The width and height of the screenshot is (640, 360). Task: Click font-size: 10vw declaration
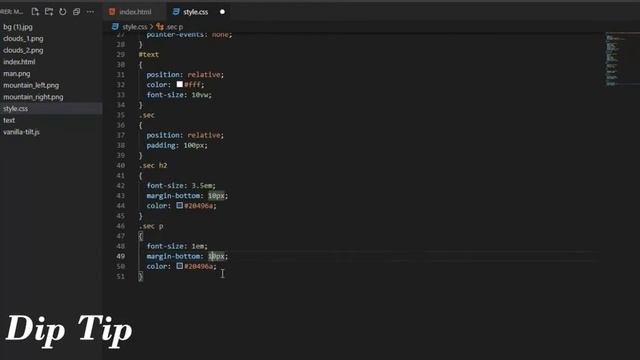[x=179, y=95]
